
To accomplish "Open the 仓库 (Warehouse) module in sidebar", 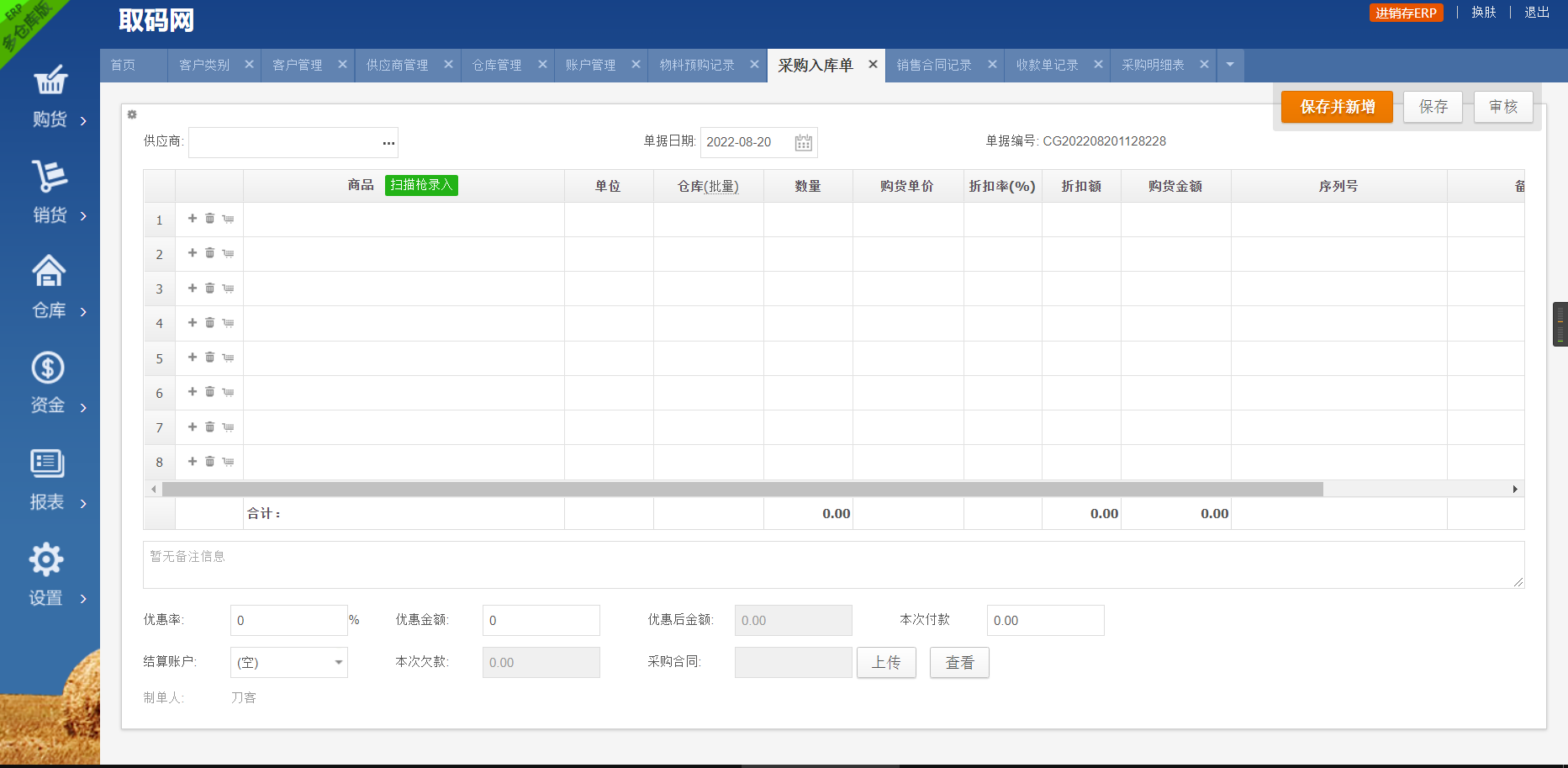I will (50, 289).
